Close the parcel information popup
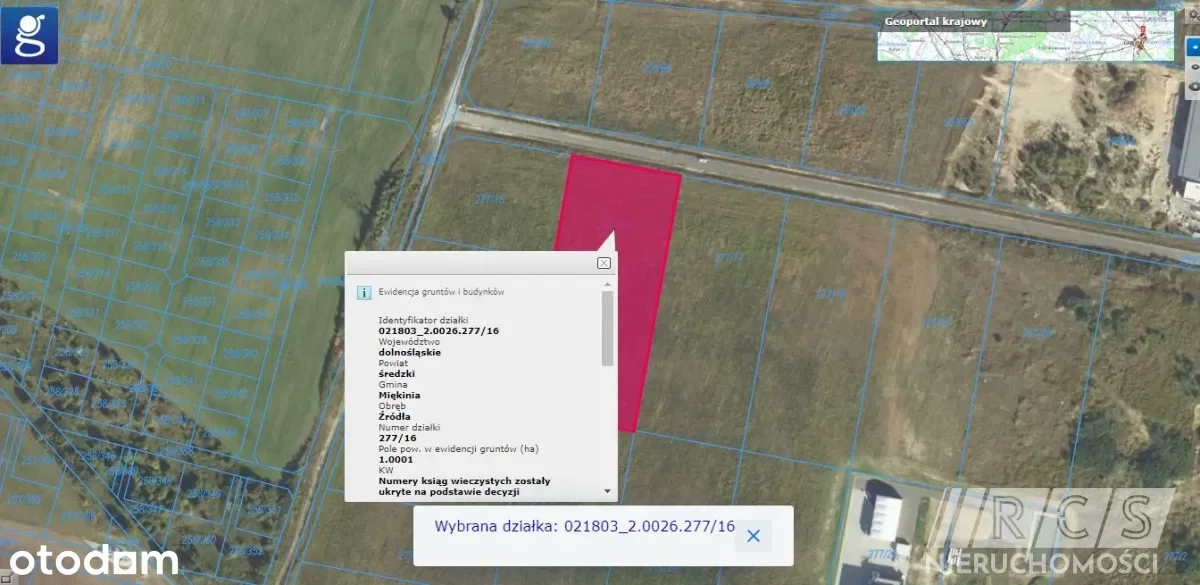The width and height of the screenshot is (1200, 585). click(x=603, y=263)
